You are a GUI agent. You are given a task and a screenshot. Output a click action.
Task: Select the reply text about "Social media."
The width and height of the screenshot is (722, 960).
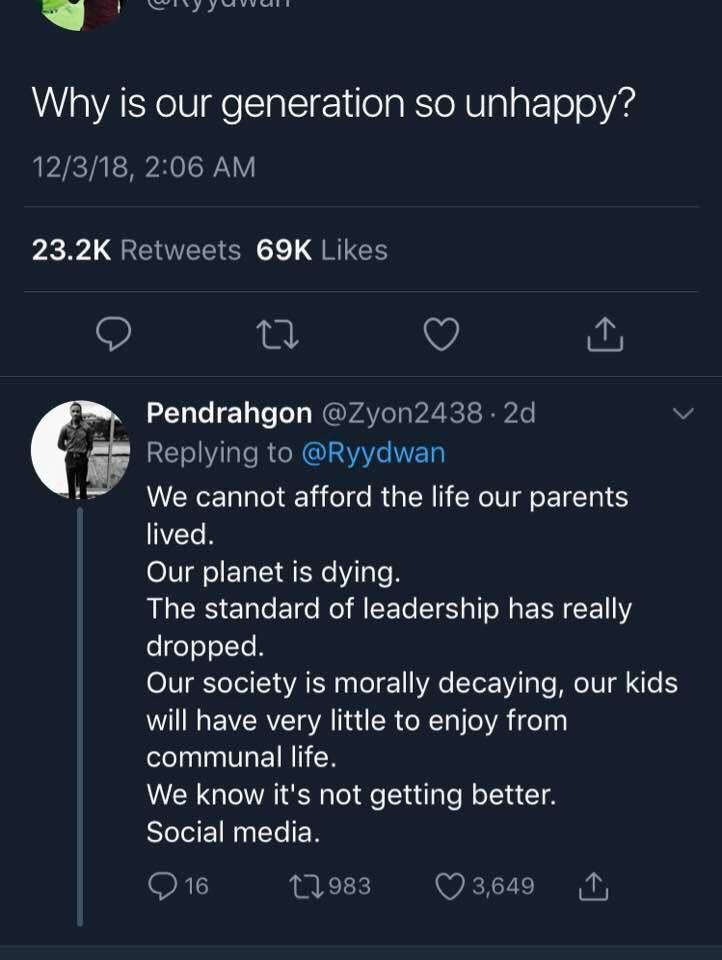coord(234,831)
